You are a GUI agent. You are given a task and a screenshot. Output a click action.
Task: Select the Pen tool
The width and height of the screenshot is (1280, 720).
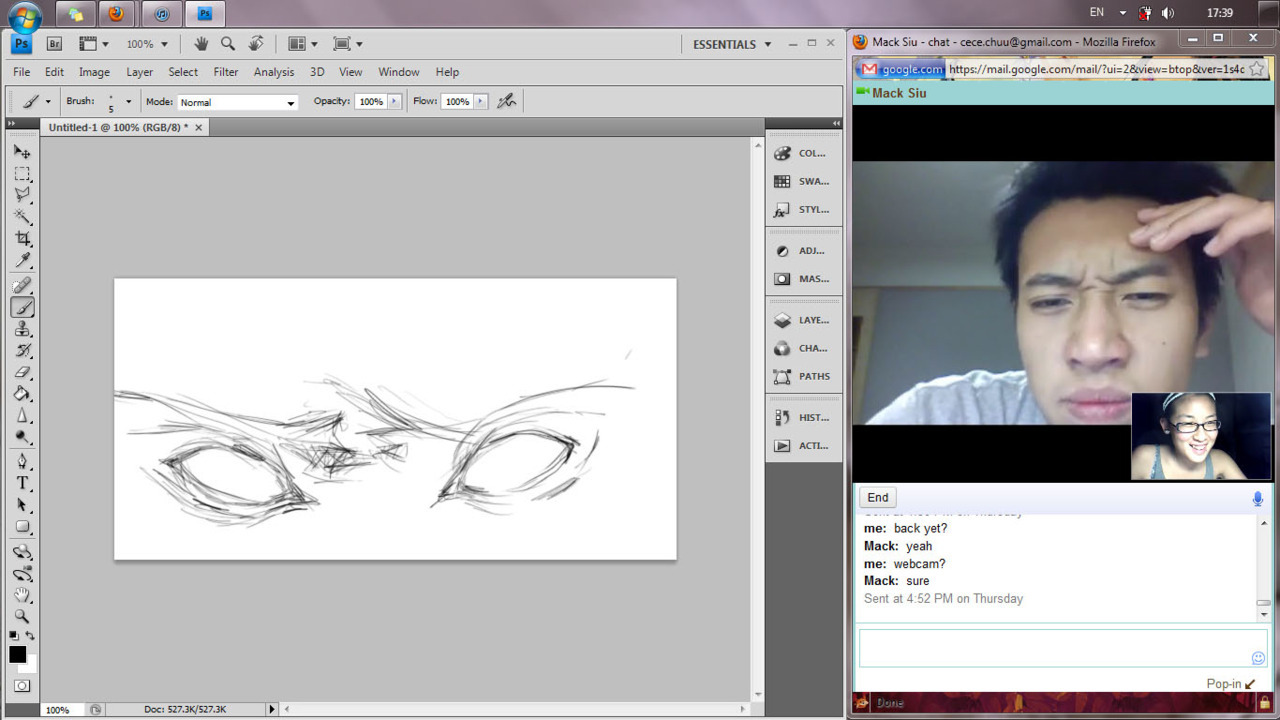coord(22,462)
